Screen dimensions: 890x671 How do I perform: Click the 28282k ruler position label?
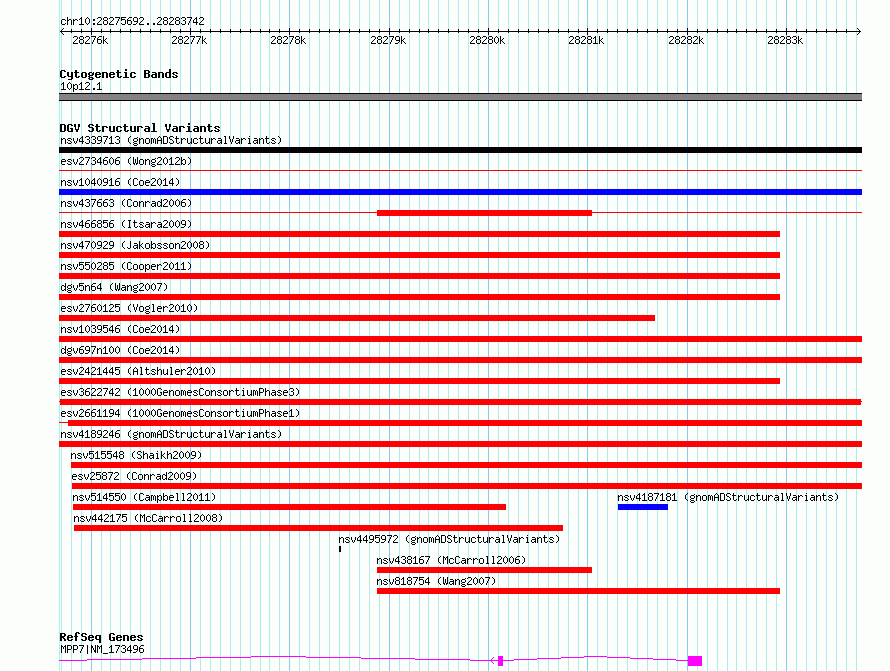(x=686, y=40)
